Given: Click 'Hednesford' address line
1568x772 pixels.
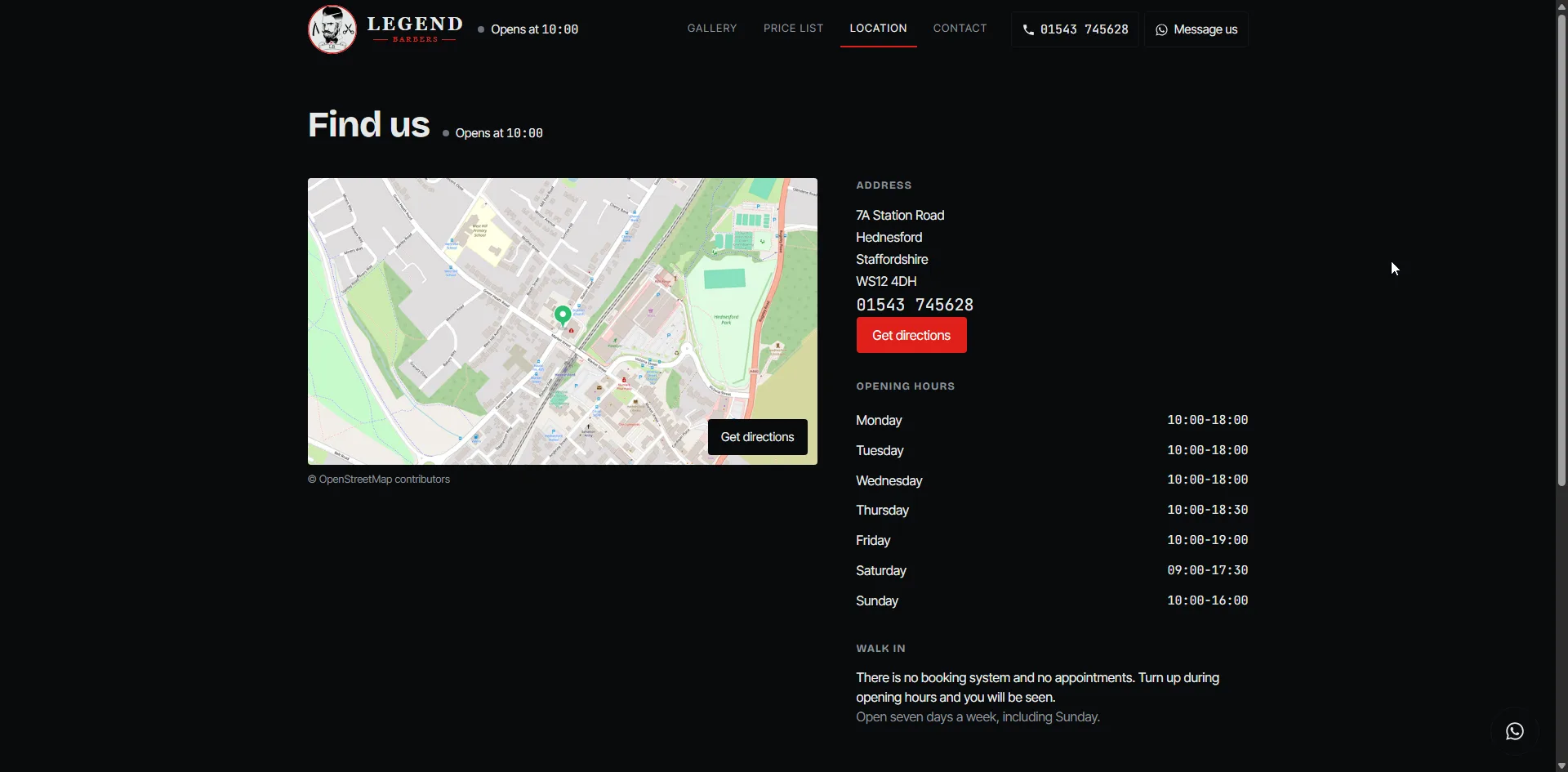Looking at the screenshot, I should 889,238.
